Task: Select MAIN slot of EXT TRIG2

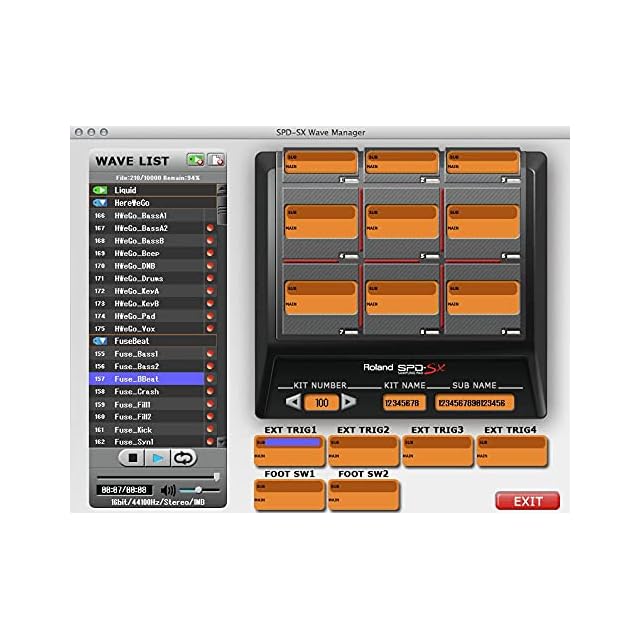Action: point(363,456)
